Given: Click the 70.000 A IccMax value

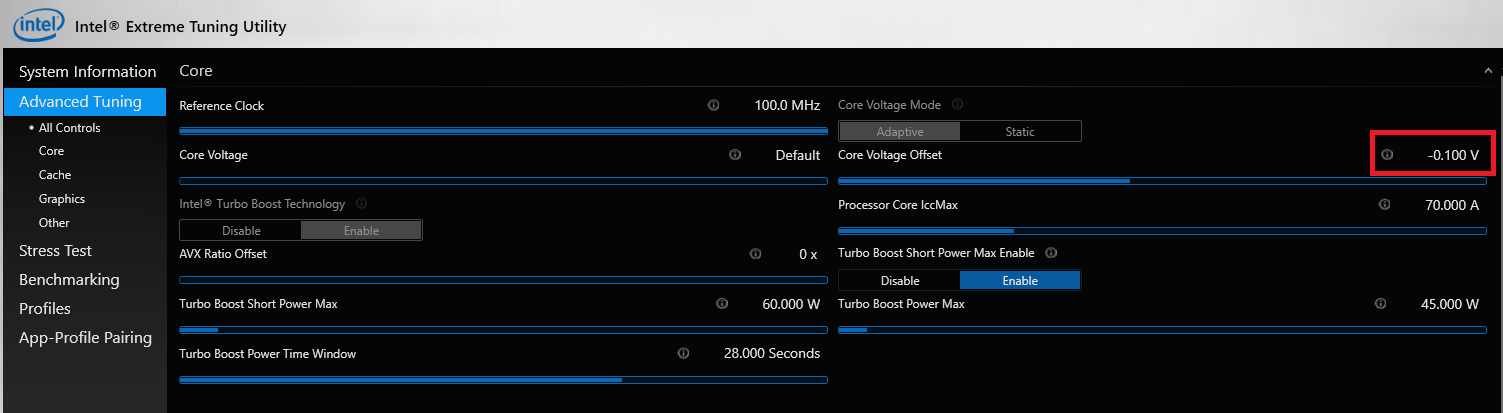Looking at the screenshot, I should tap(1450, 204).
